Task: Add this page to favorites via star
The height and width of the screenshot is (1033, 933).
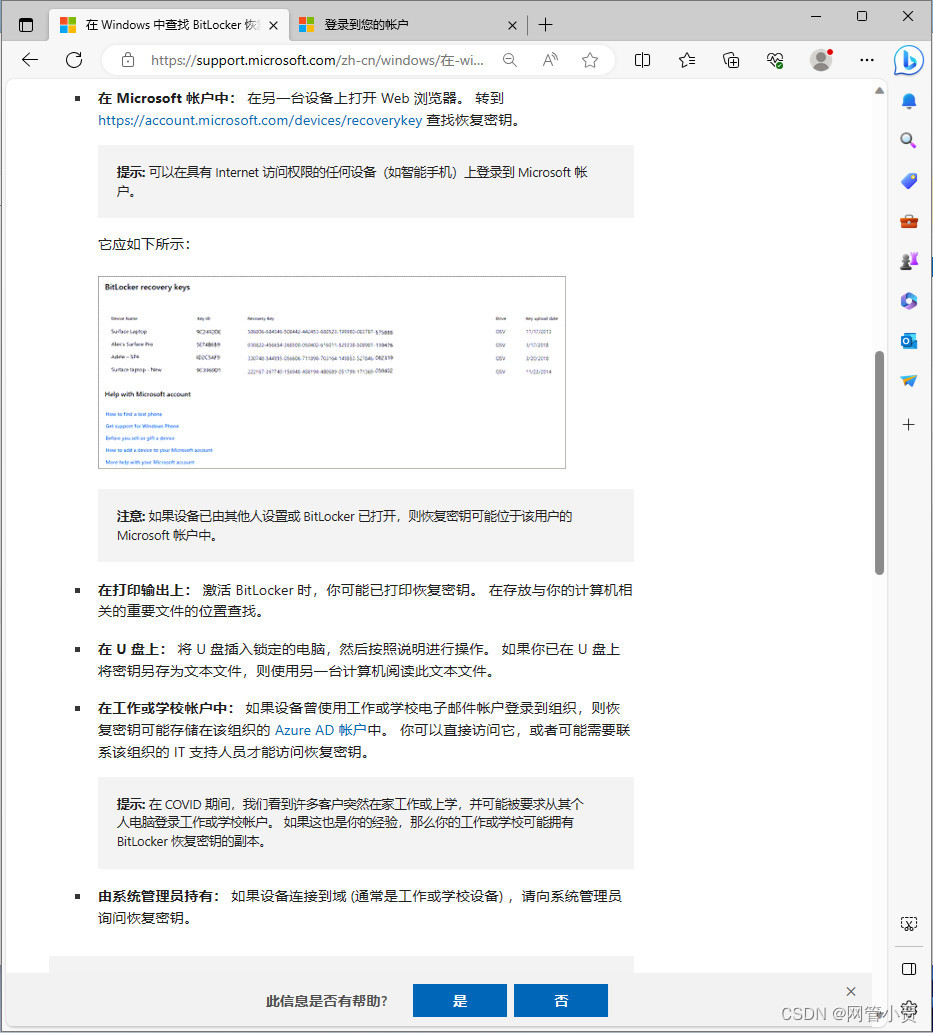Action: pos(590,60)
